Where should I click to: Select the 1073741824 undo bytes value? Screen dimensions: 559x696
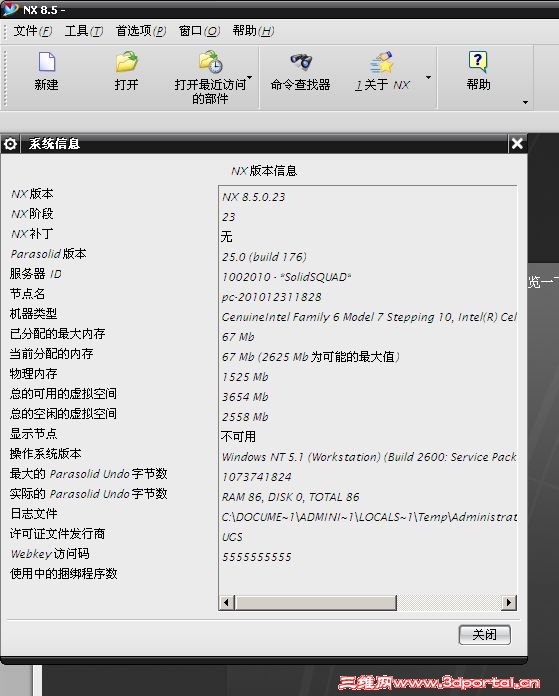click(257, 477)
